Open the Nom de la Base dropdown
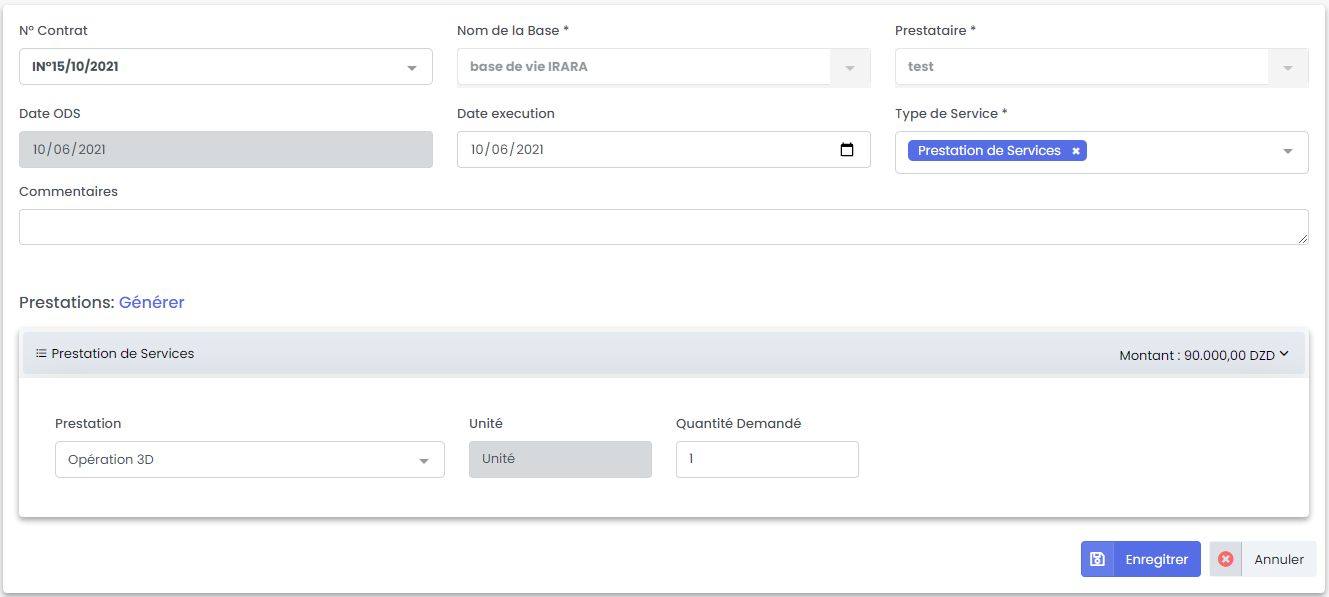The height and width of the screenshot is (597, 1329). point(849,68)
